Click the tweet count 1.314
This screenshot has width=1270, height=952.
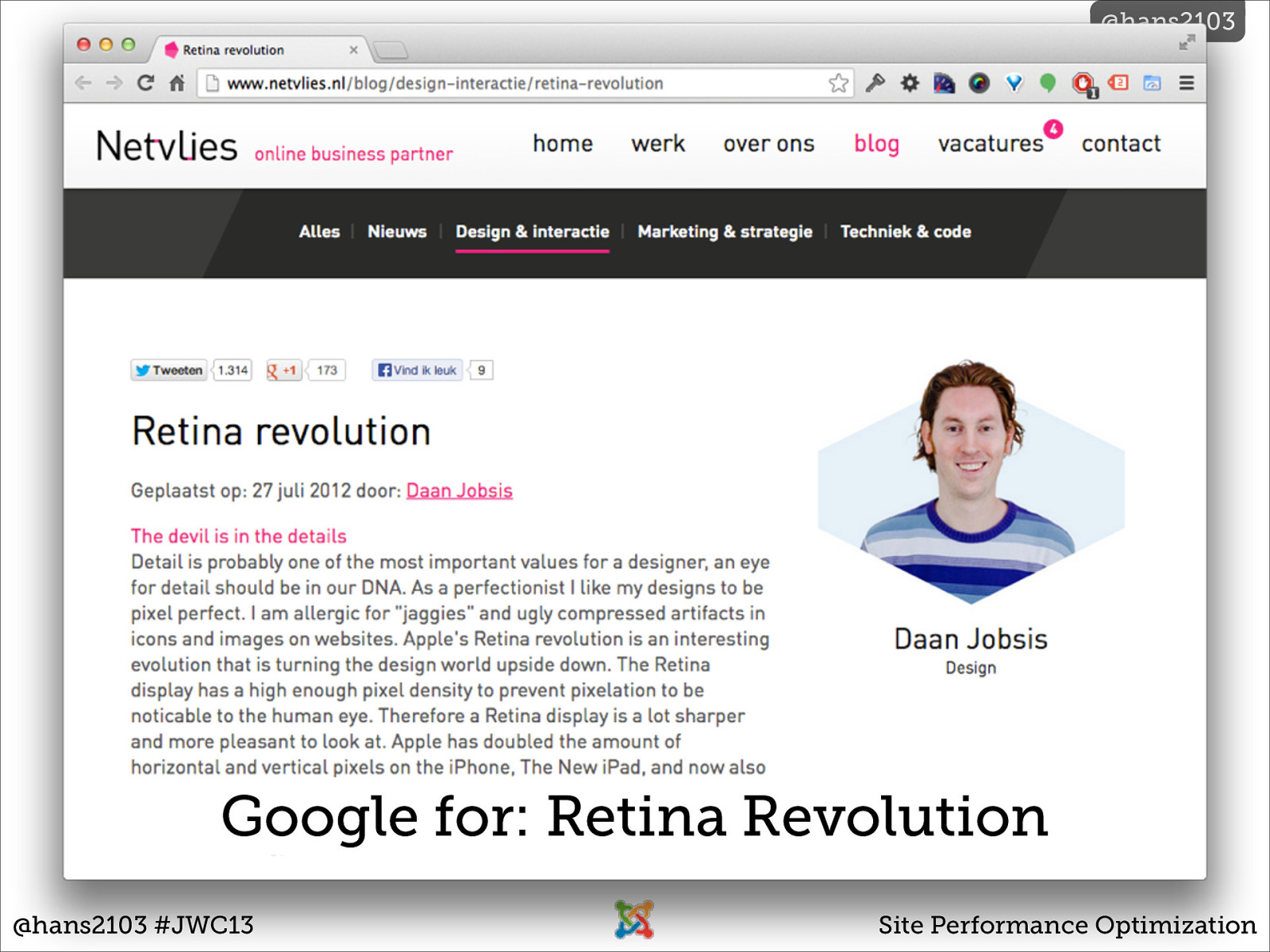tap(233, 370)
